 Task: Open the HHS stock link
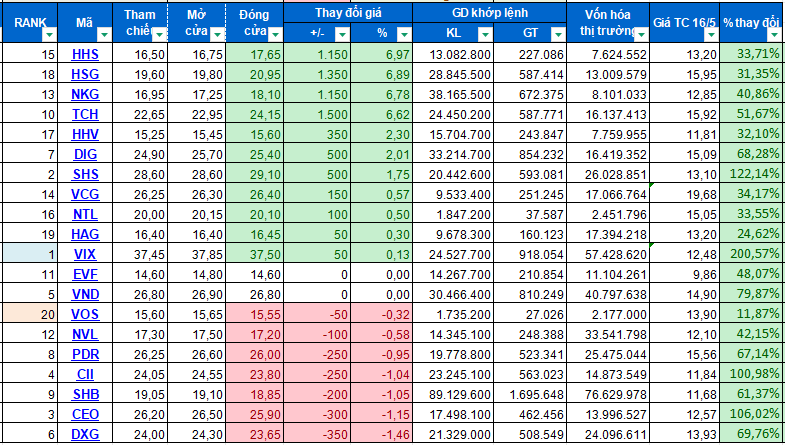pyautogui.click(x=85, y=54)
